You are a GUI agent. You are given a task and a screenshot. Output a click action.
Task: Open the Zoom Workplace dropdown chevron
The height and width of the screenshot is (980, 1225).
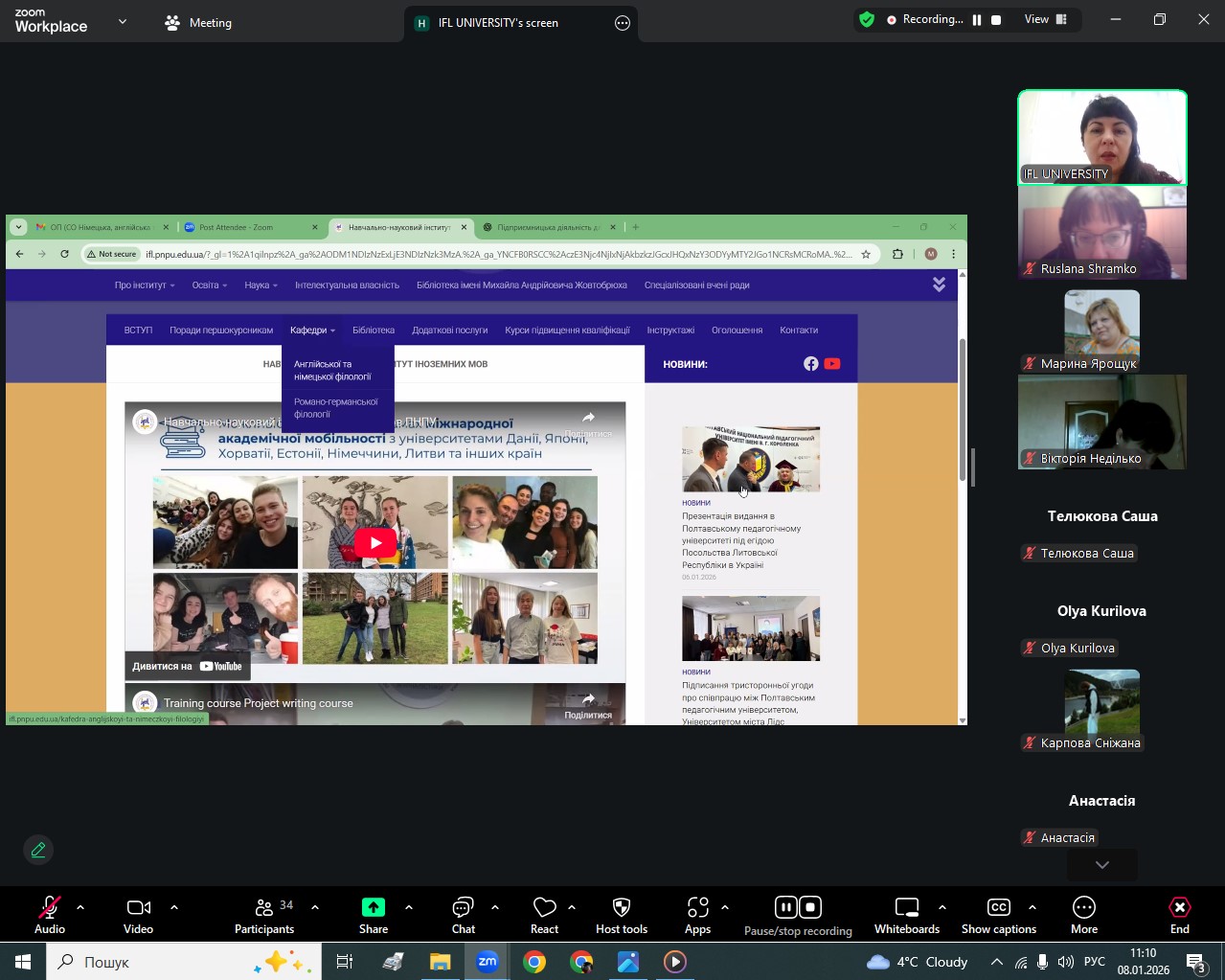(x=123, y=21)
